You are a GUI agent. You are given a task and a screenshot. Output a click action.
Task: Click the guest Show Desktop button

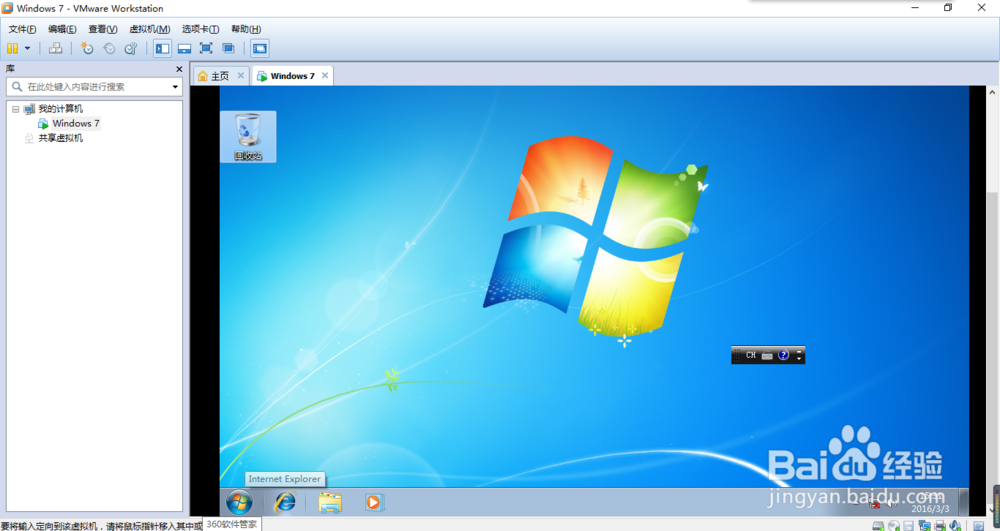pos(964,502)
